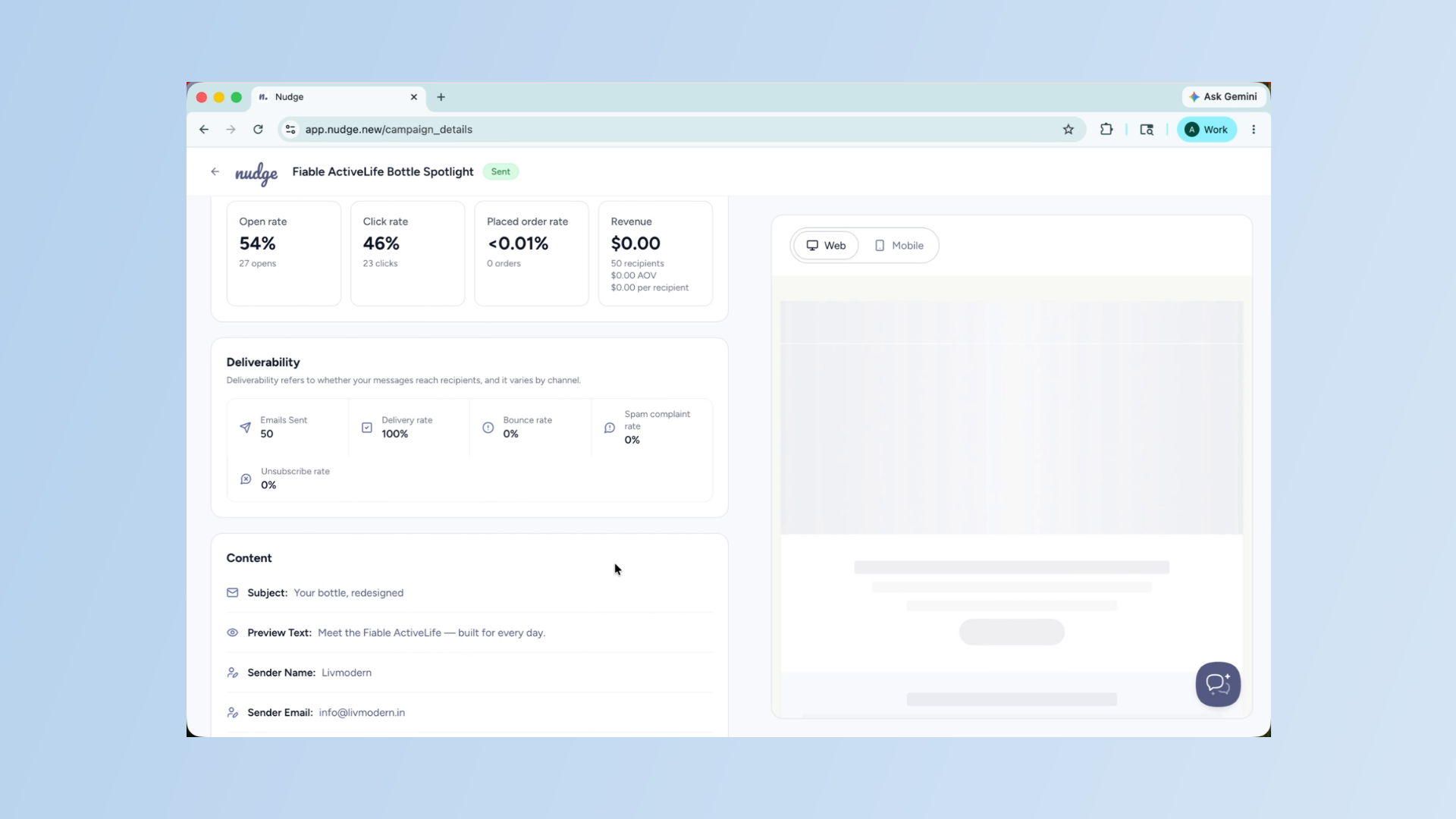Screen dimensions: 1456x819
Task: Click subject text 'Your bottle, redesigned'
Action: click(349, 593)
